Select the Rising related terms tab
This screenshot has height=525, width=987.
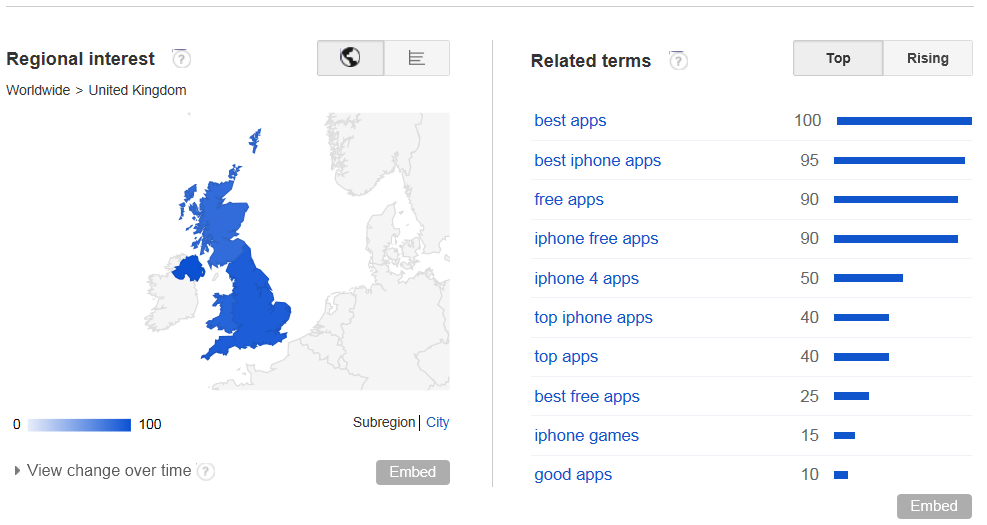pyautogui.click(x=927, y=58)
